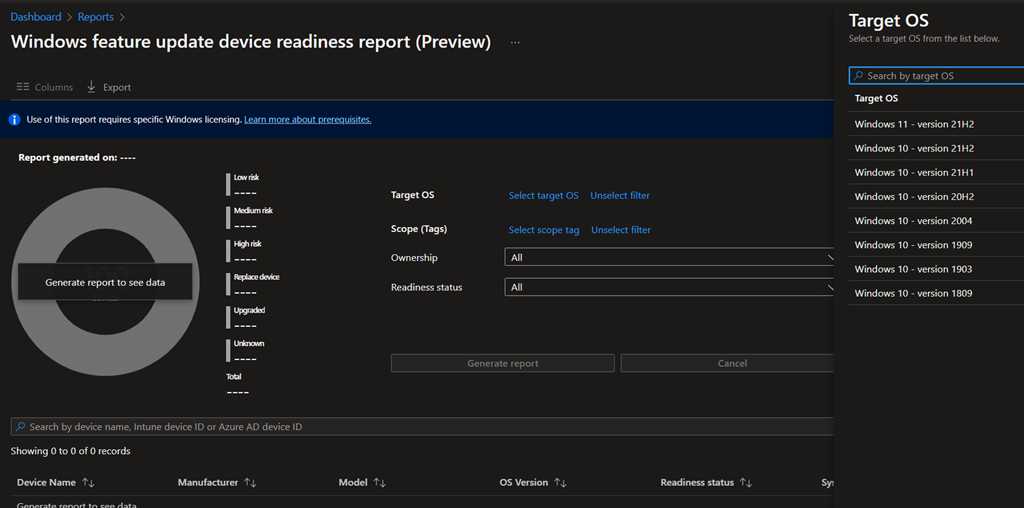Sort by Readiness status column arrows
Viewport: 1024px width, 508px height.
[x=746, y=483]
